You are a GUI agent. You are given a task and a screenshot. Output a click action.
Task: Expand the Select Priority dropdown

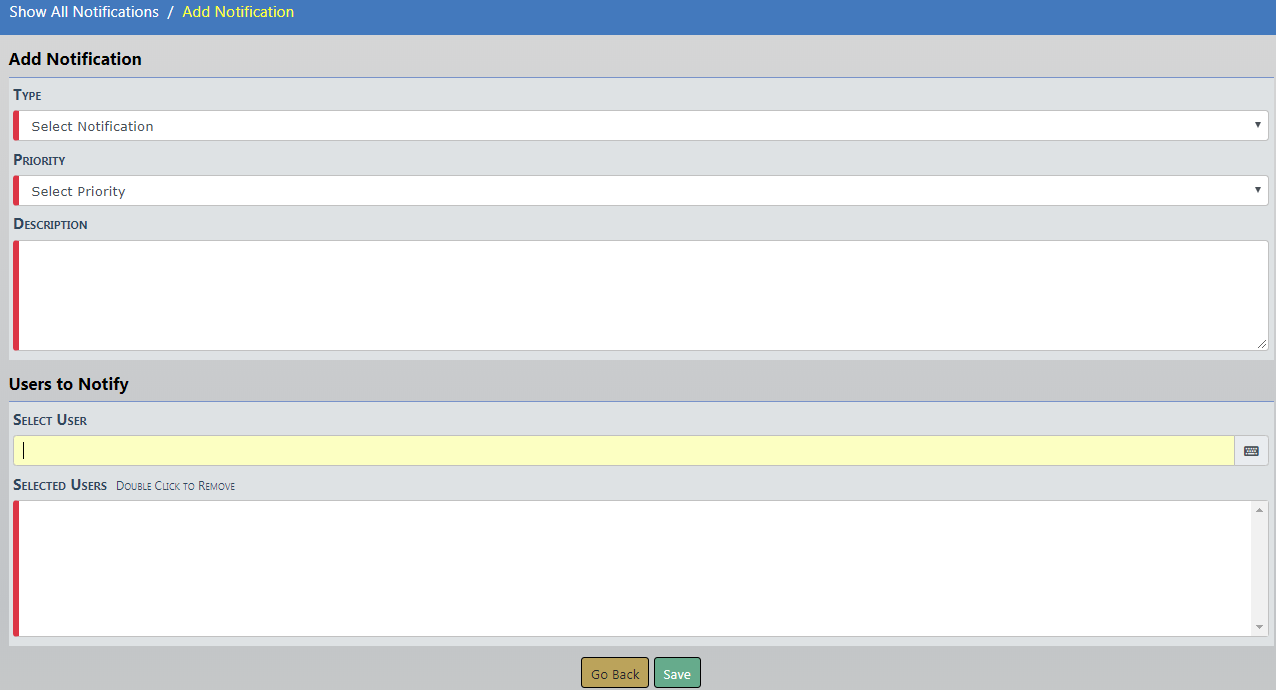(x=641, y=191)
